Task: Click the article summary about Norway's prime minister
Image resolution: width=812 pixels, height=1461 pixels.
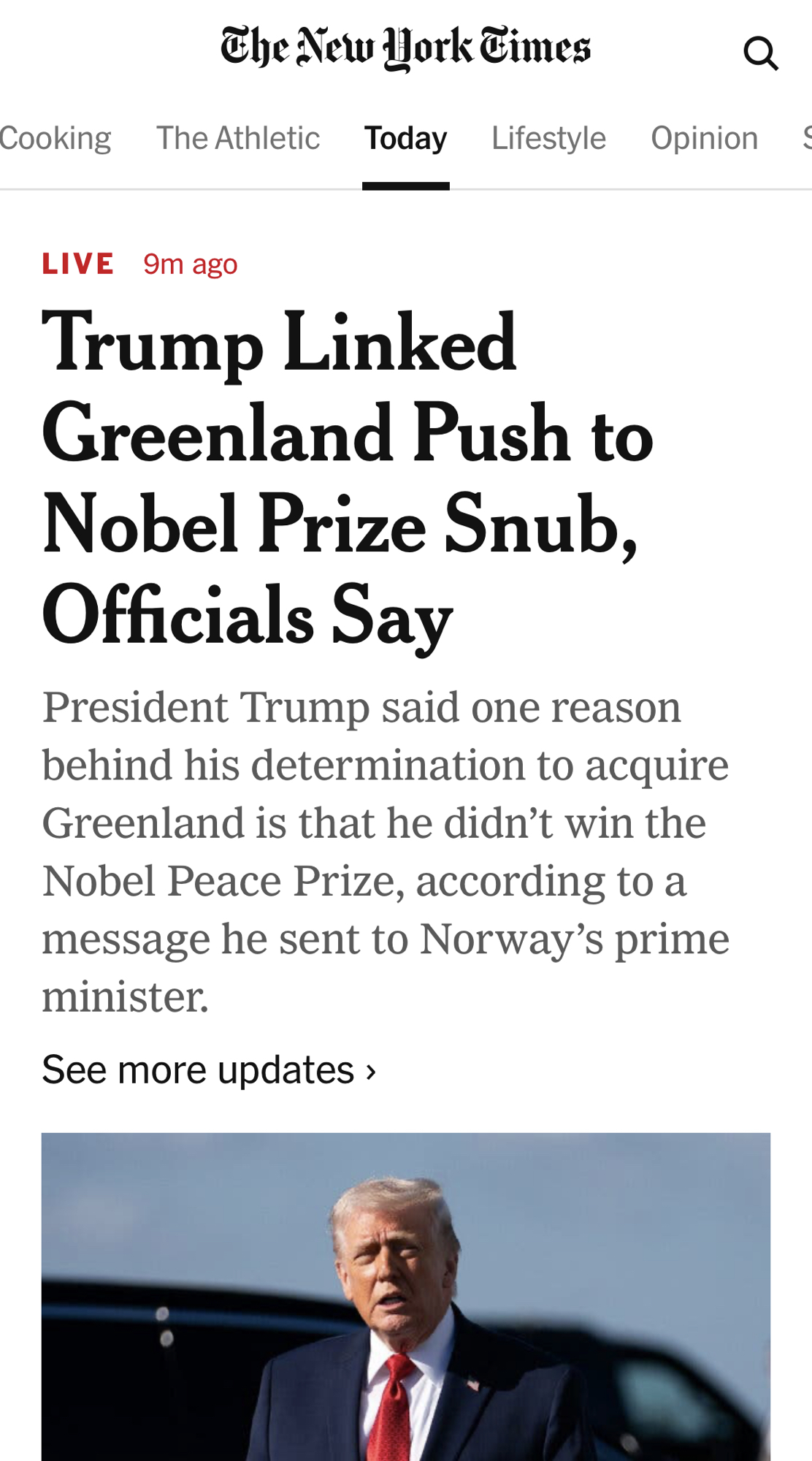Action: [386, 851]
